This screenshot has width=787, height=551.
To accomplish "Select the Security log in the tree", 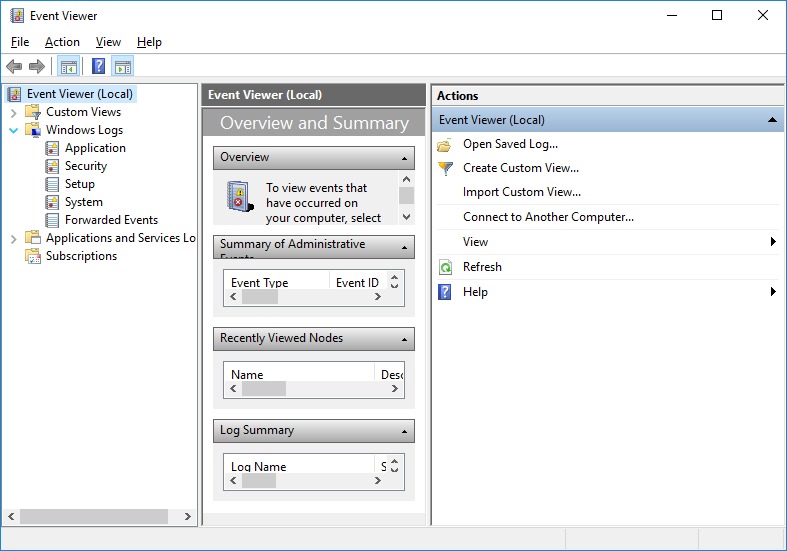I will 85,166.
